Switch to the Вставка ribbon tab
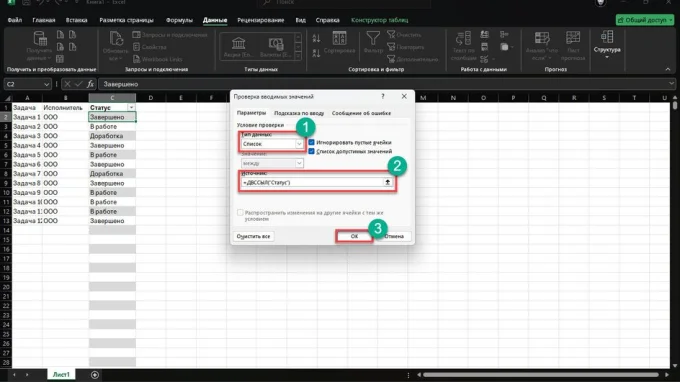 [76, 20]
